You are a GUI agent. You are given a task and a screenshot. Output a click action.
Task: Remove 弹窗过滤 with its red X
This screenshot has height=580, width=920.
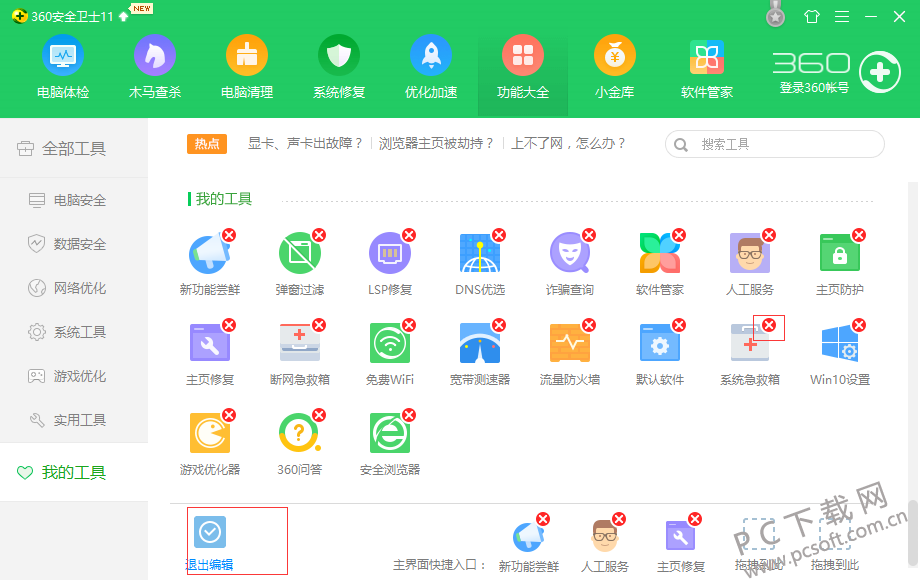[x=319, y=235]
